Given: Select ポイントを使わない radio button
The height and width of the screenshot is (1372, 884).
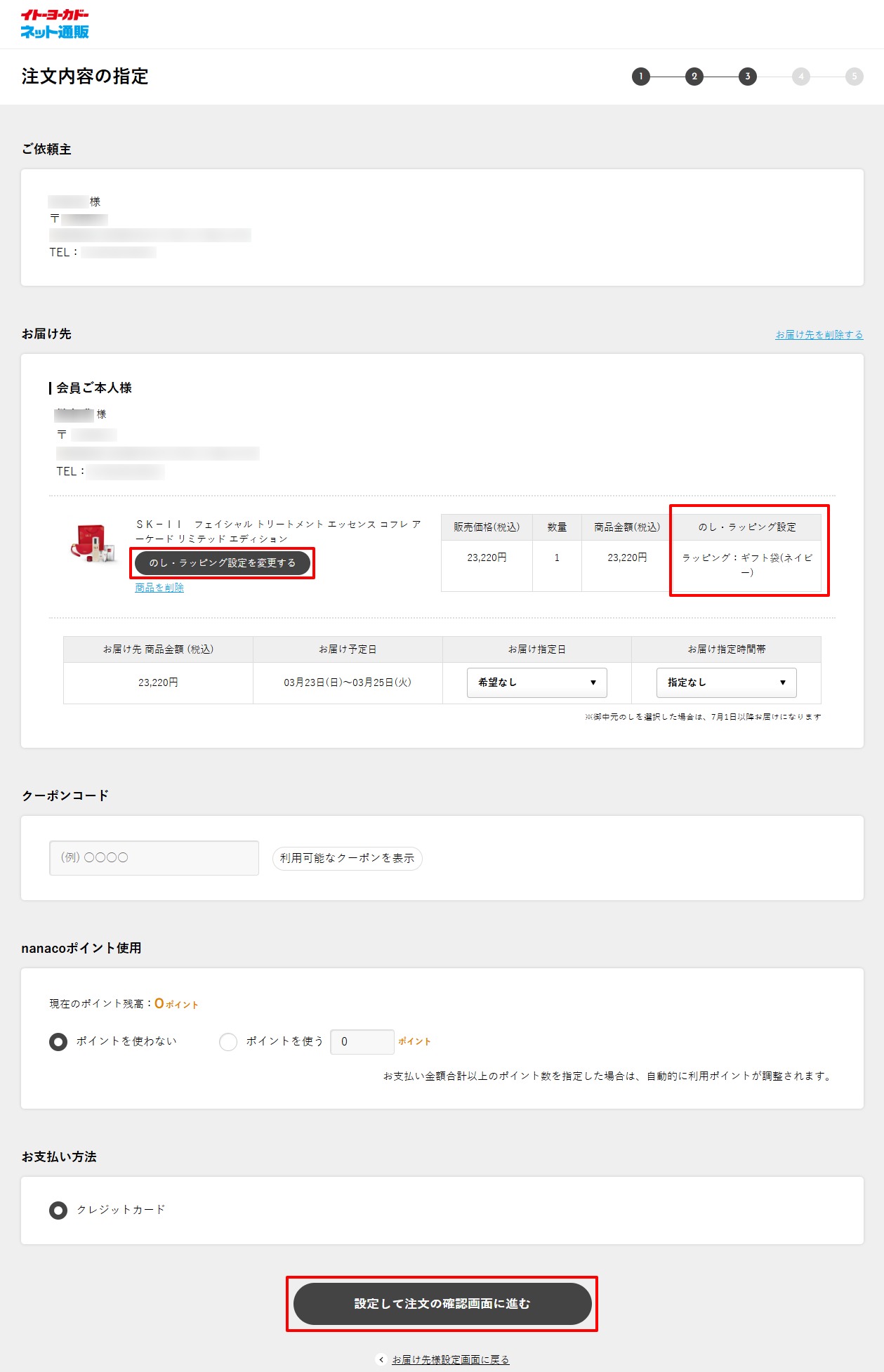Looking at the screenshot, I should [x=58, y=1041].
